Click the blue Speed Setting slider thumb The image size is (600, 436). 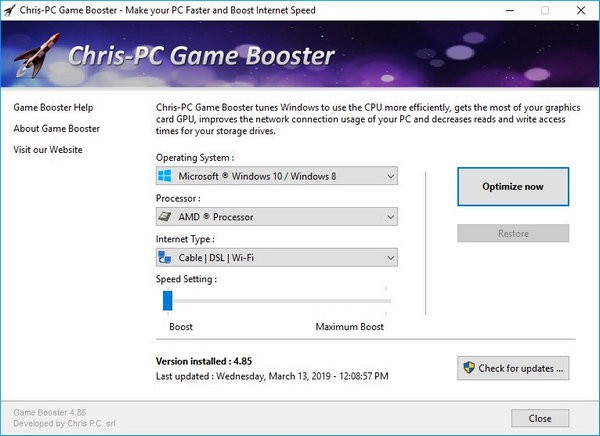(x=168, y=300)
